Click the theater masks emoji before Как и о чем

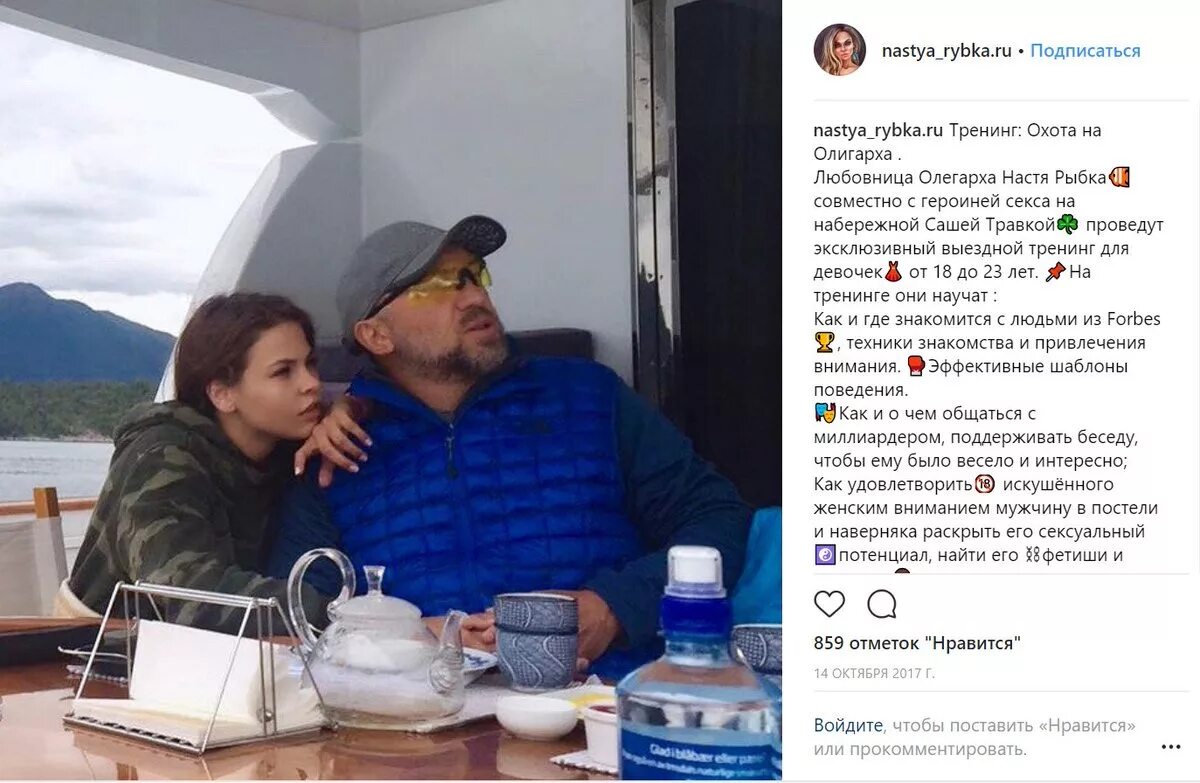825,414
